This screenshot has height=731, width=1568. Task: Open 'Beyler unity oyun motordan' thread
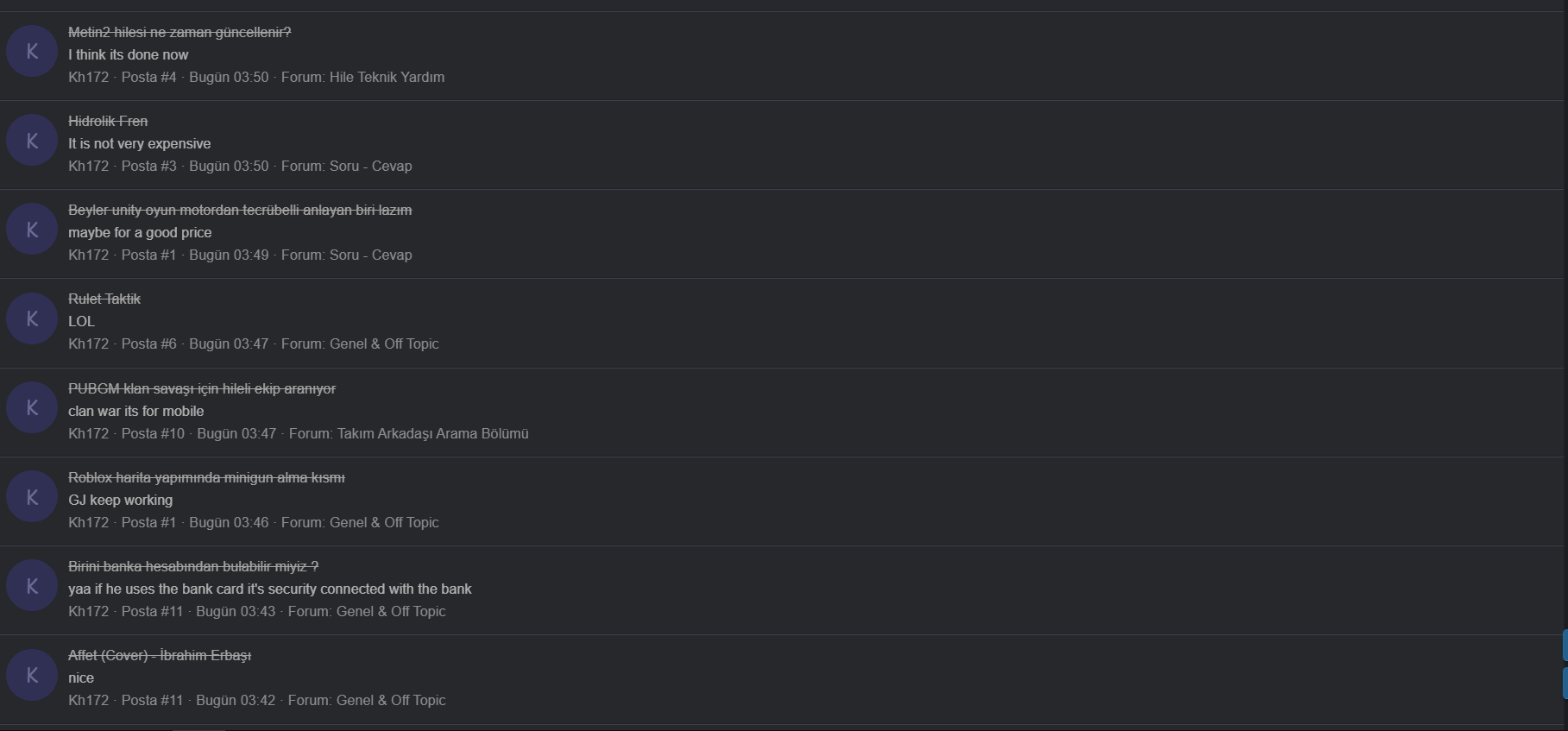click(240, 210)
